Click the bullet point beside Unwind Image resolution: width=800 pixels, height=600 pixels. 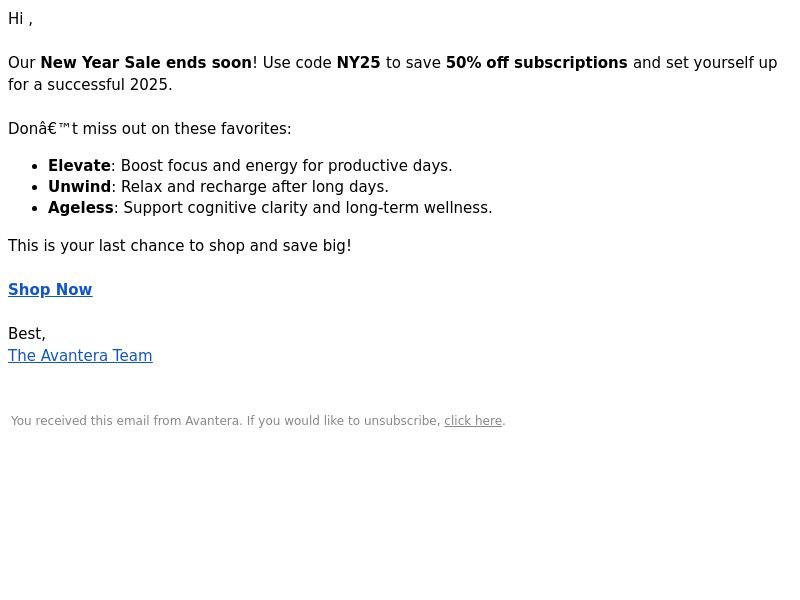[35, 188]
